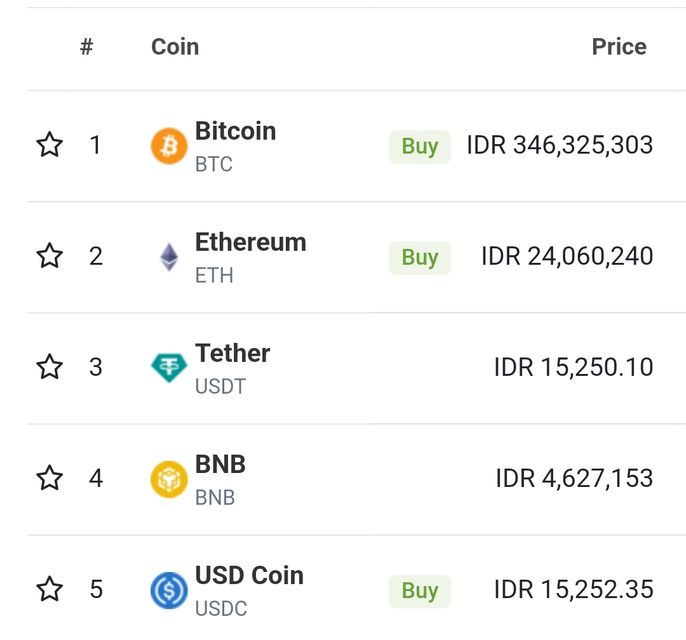Select the BNB price IDR 4,627,153
Image resolution: width=686 pixels, height=640 pixels.
[574, 479]
